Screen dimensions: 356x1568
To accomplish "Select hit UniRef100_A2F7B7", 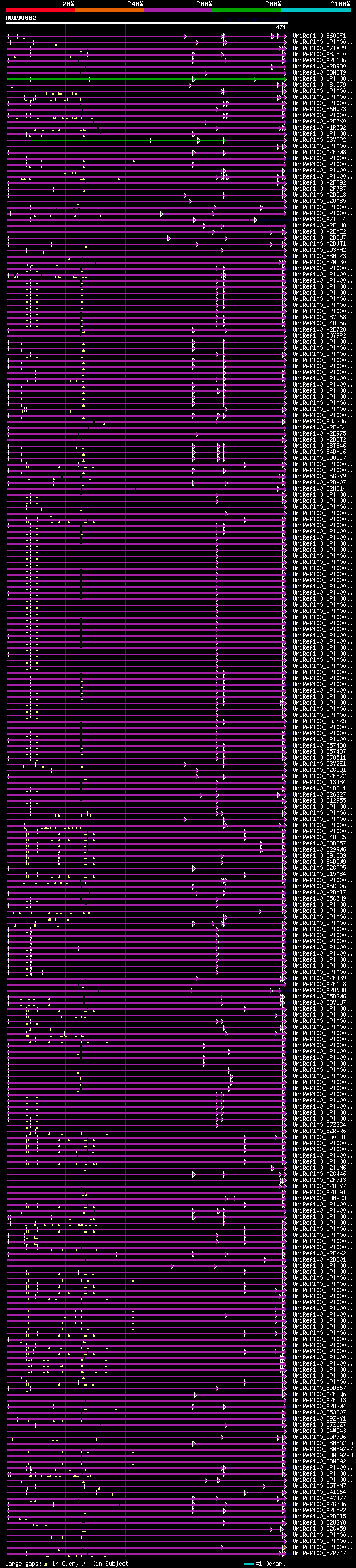I will pyautogui.click(x=319, y=189).
